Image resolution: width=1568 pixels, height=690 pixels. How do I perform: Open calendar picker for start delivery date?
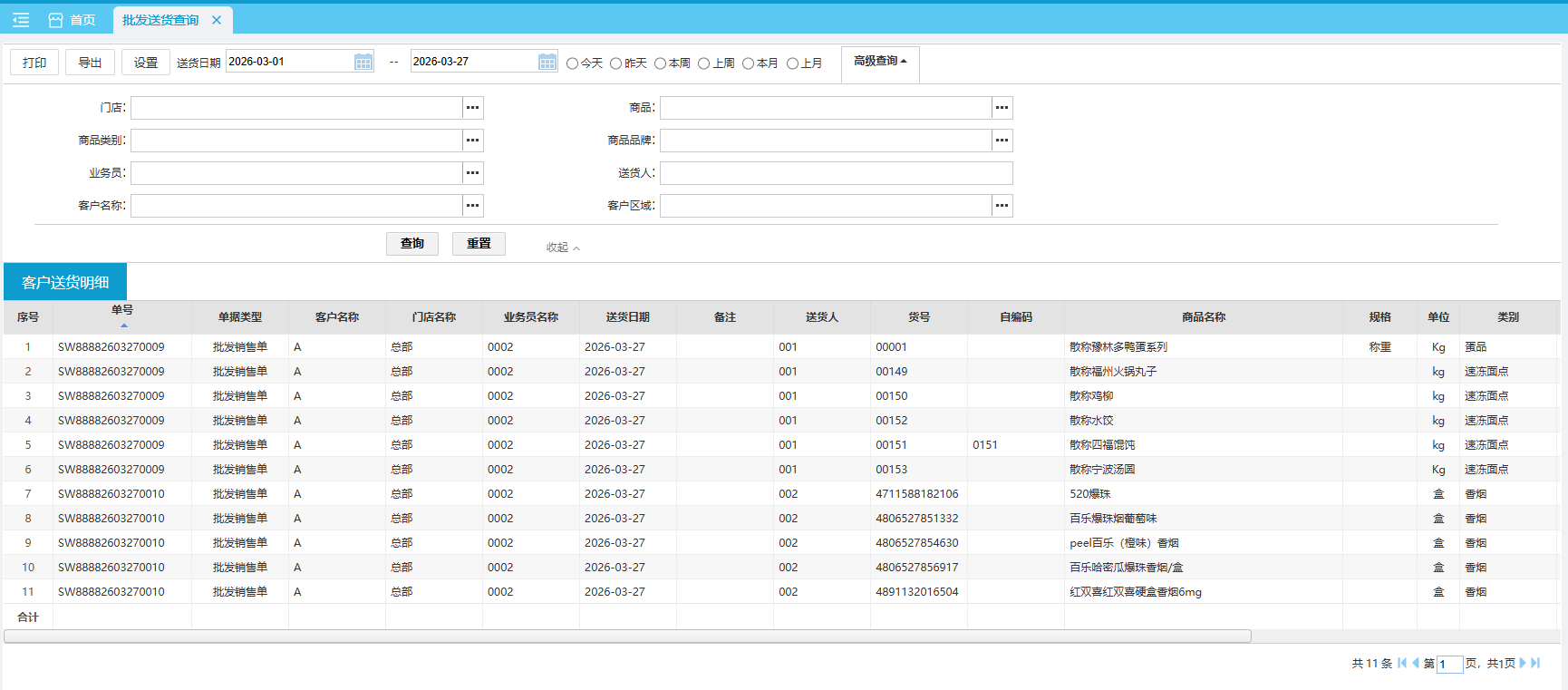(x=363, y=62)
